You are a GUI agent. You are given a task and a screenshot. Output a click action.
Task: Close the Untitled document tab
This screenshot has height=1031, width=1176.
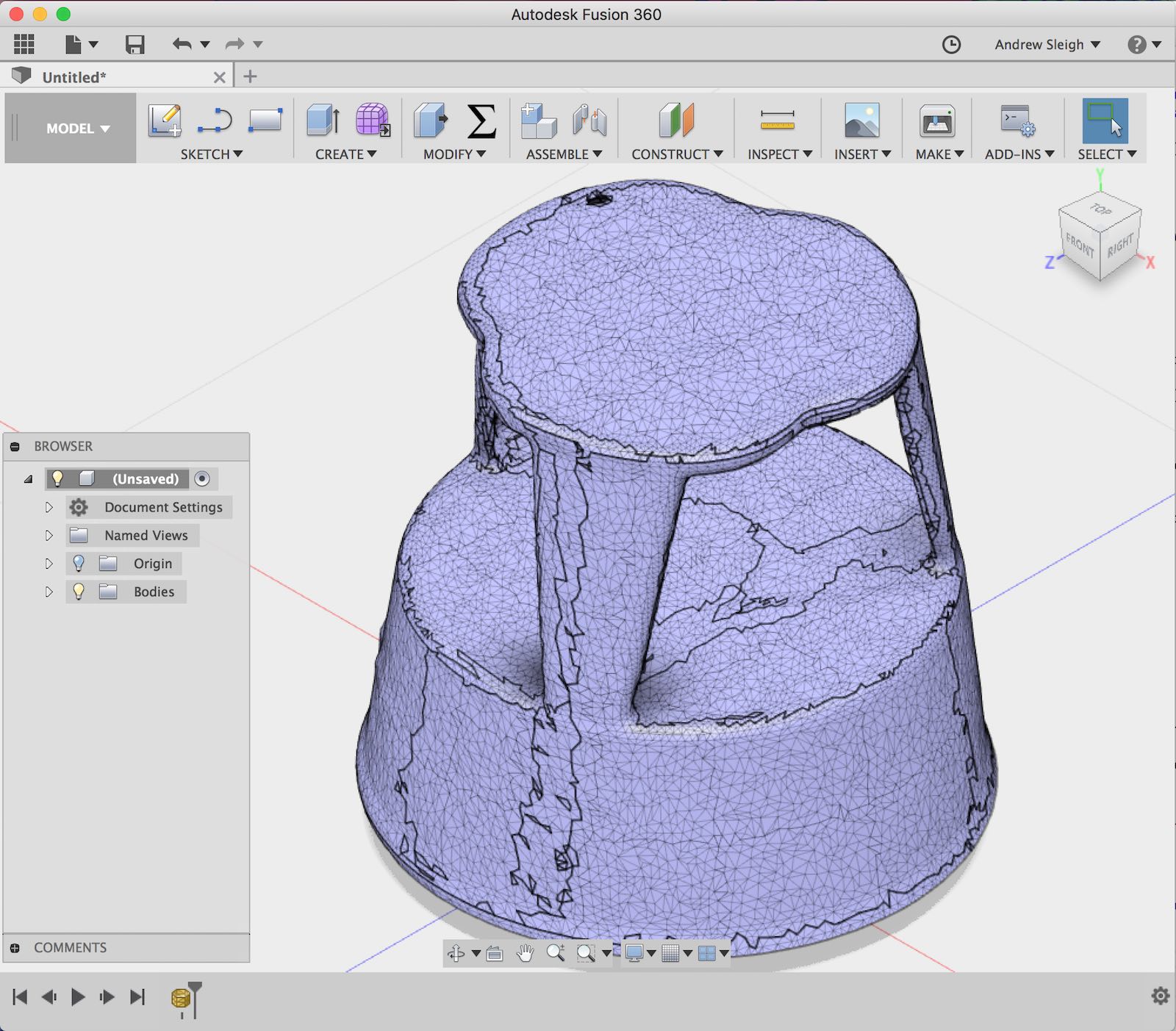pyautogui.click(x=219, y=77)
